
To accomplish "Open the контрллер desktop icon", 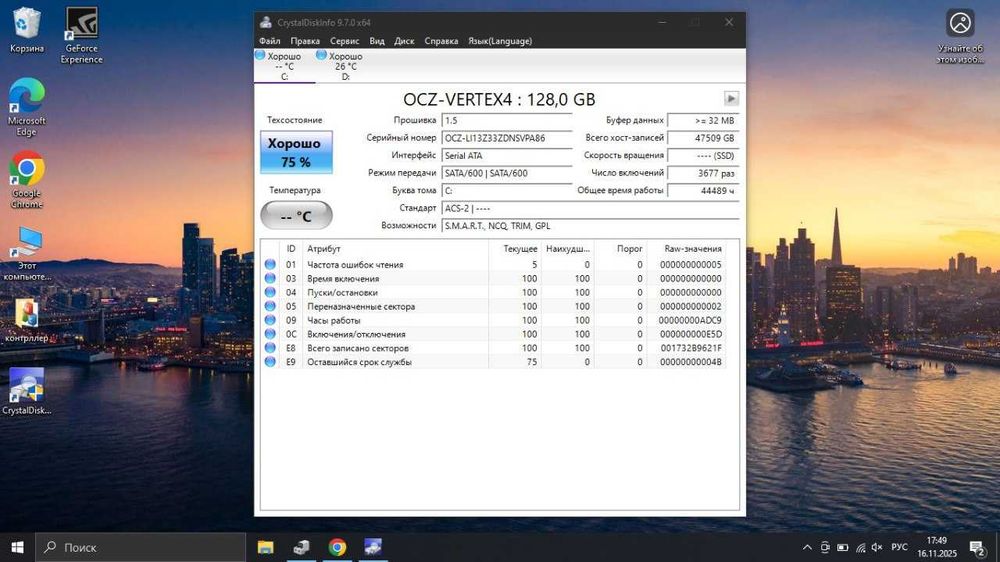I will point(27,321).
